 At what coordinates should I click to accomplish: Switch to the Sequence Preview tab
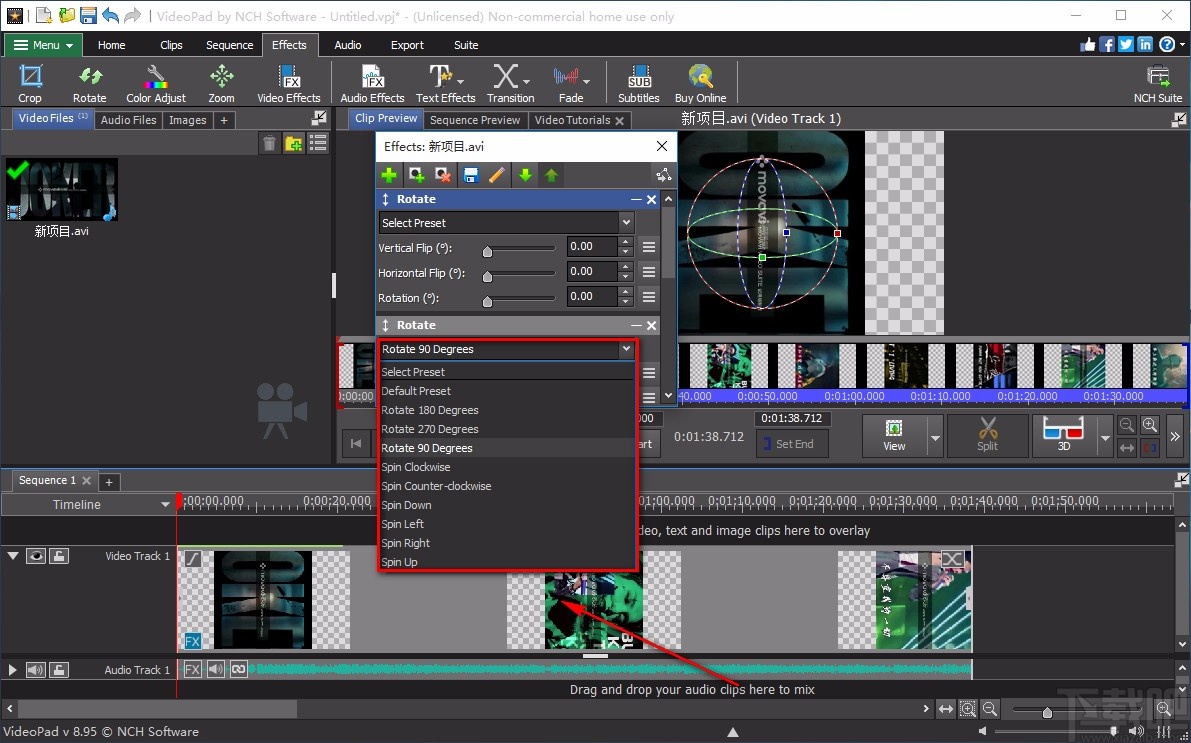(x=475, y=119)
